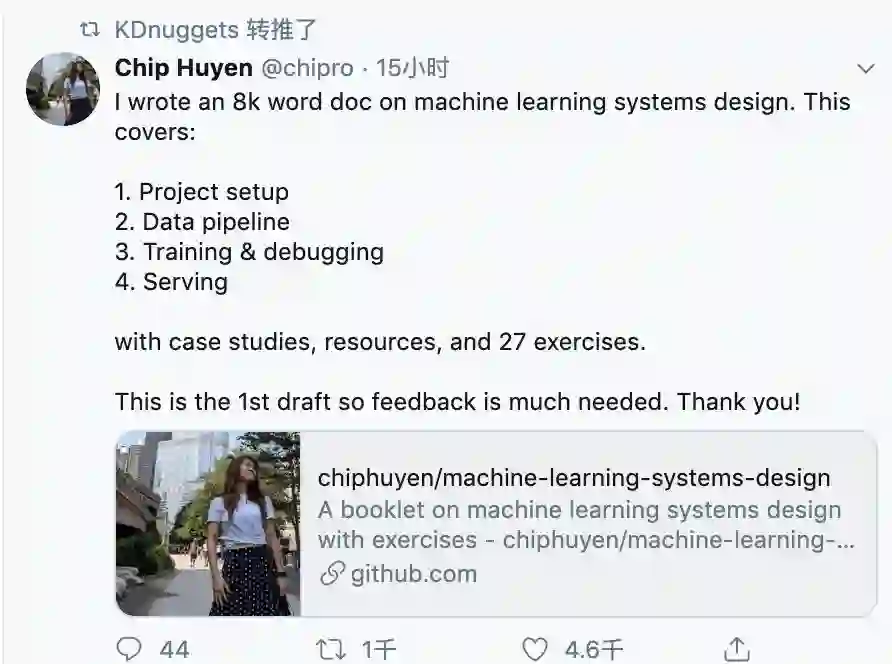The image size is (892, 664).
Task: Open the chiphuyen/machine-learning-systems-design card title
Action: [x=574, y=477]
